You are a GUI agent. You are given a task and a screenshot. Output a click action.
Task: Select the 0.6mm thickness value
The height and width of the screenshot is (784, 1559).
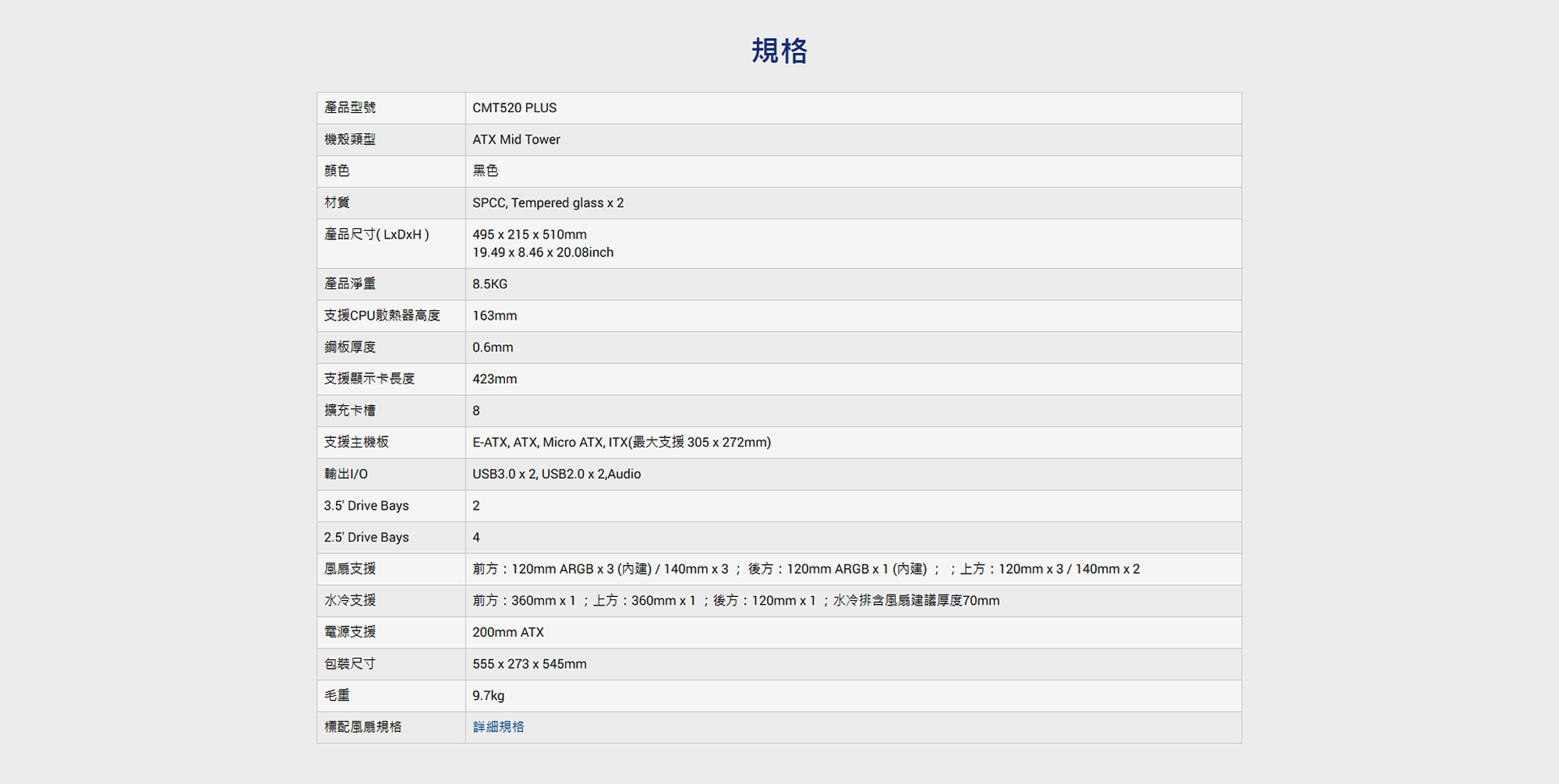pos(493,348)
